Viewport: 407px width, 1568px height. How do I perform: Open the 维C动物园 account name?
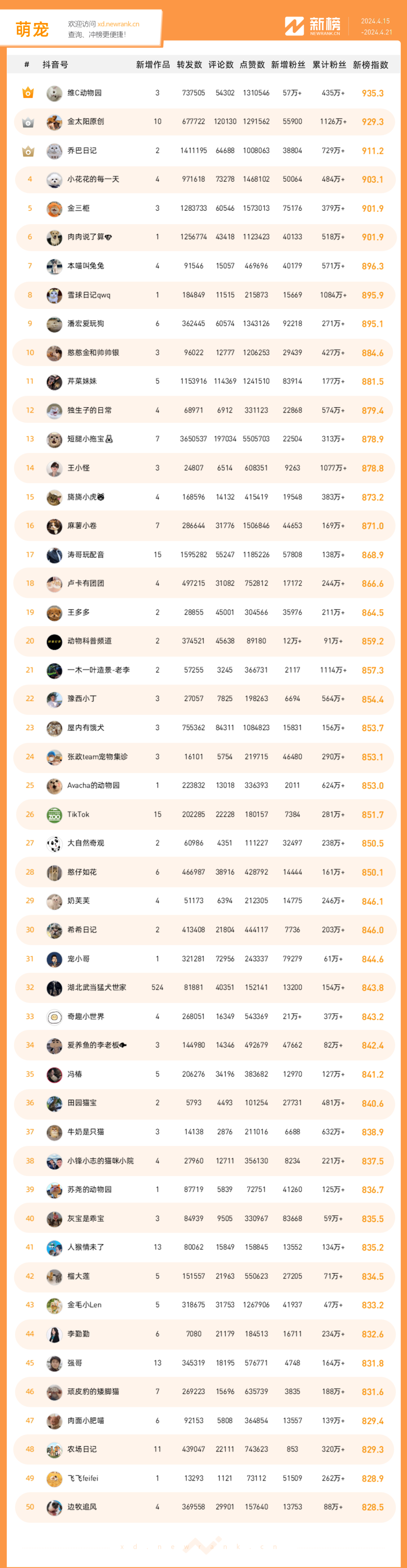coord(84,93)
